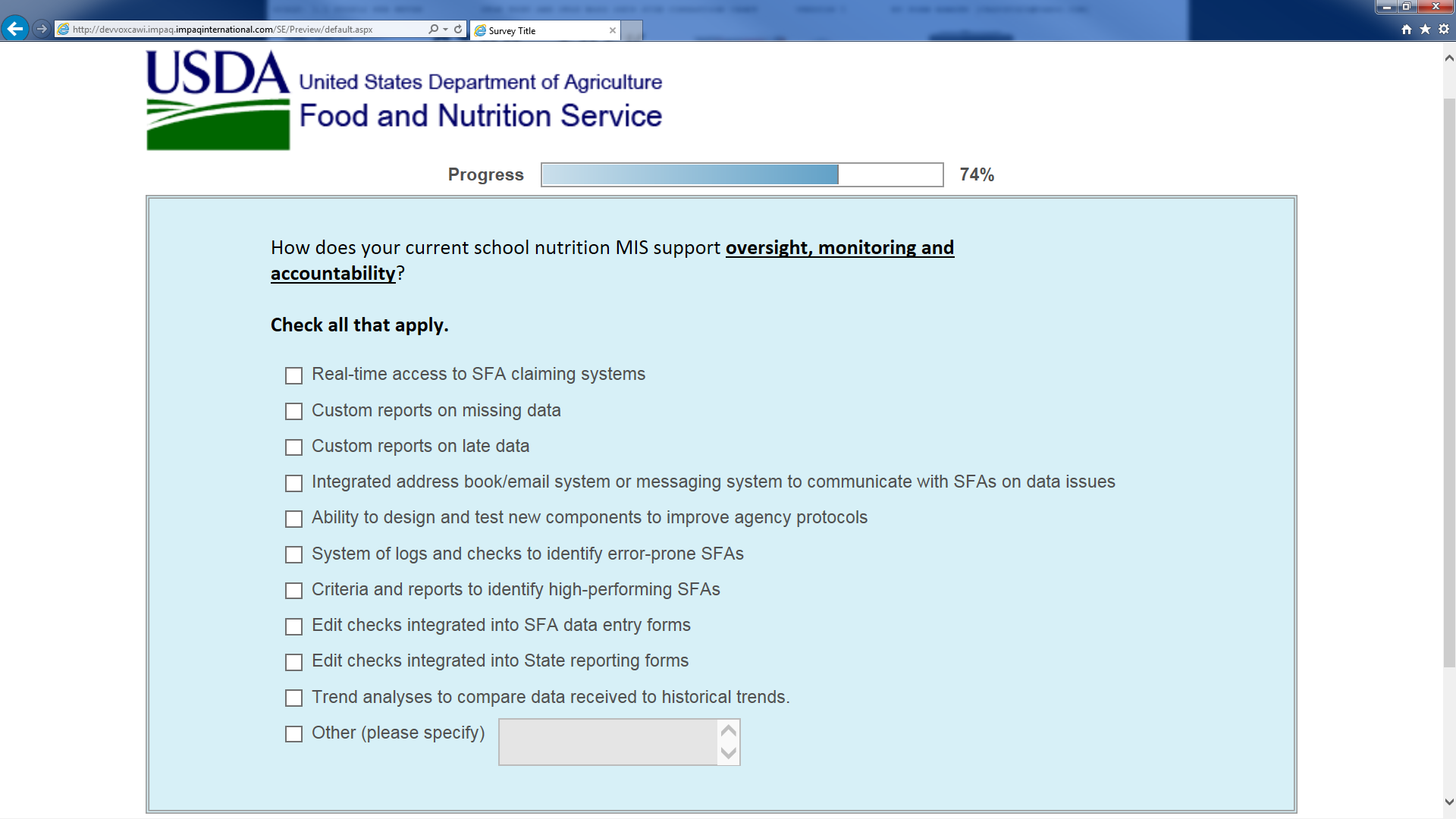1456x819 pixels.
Task: Open the Favorites star icon
Action: (x=1425, y=29)
